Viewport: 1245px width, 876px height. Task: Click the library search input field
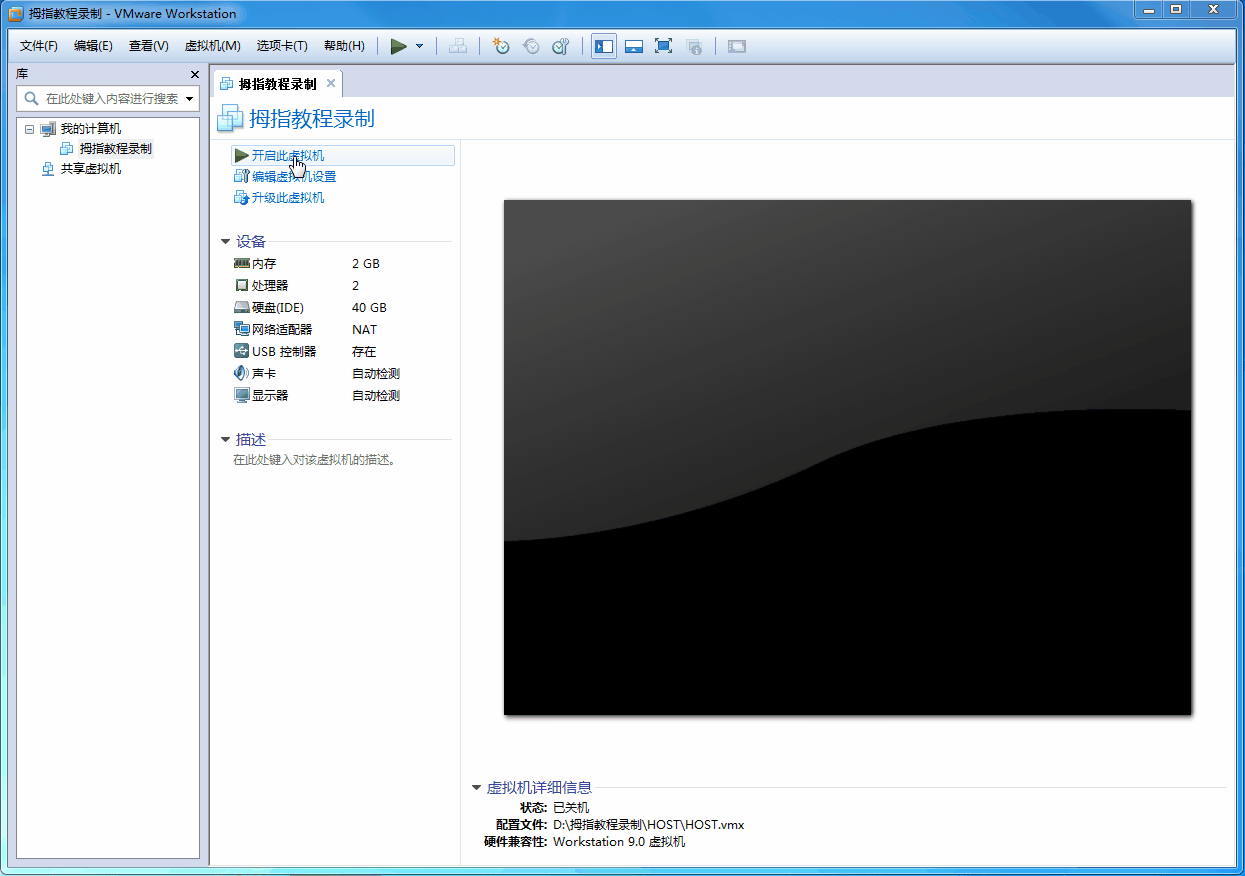(x=111, y=99)
